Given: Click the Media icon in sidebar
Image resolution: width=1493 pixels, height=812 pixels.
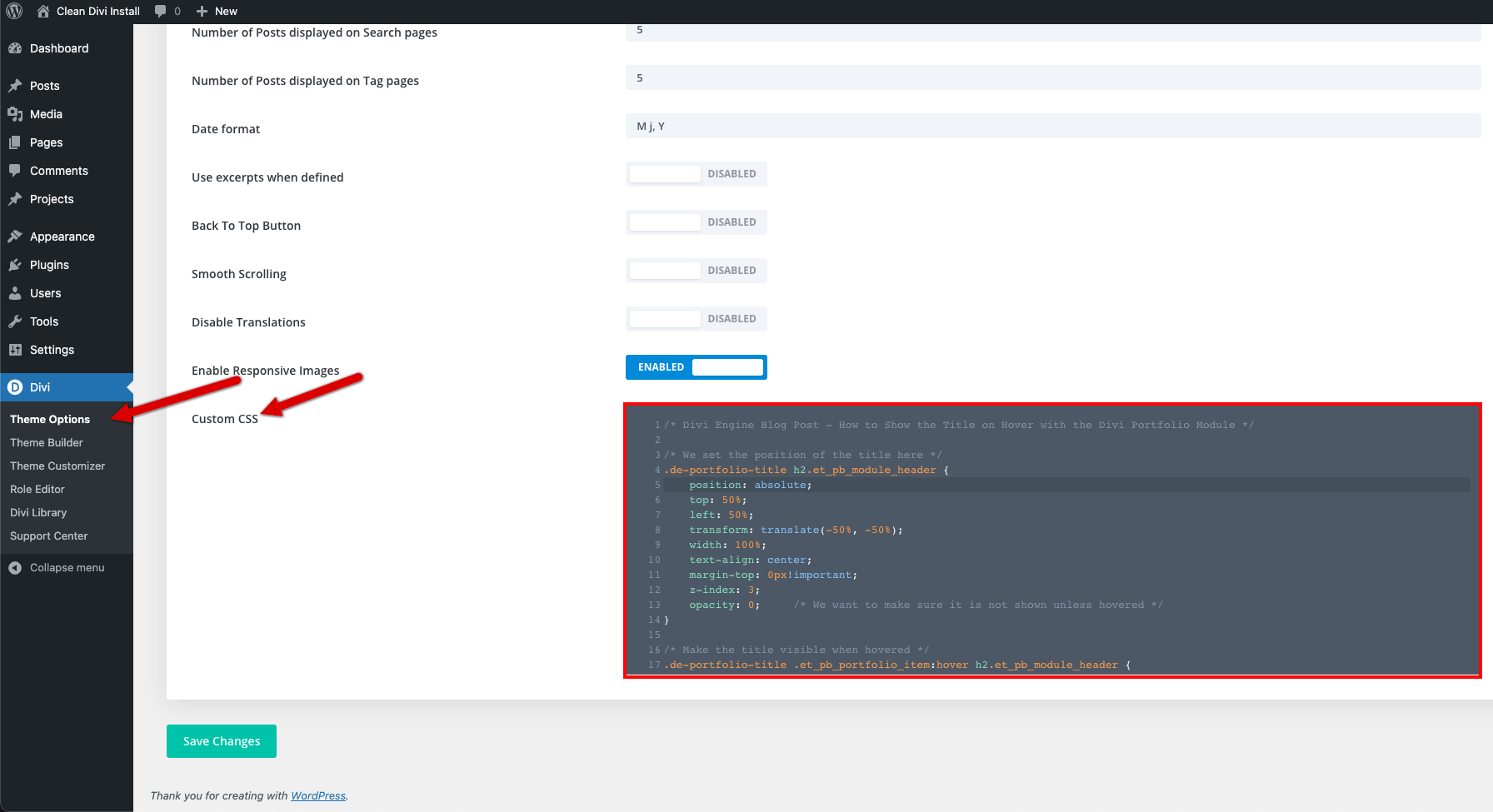Looking at the screenshot, I should click(x=15, y=114).
